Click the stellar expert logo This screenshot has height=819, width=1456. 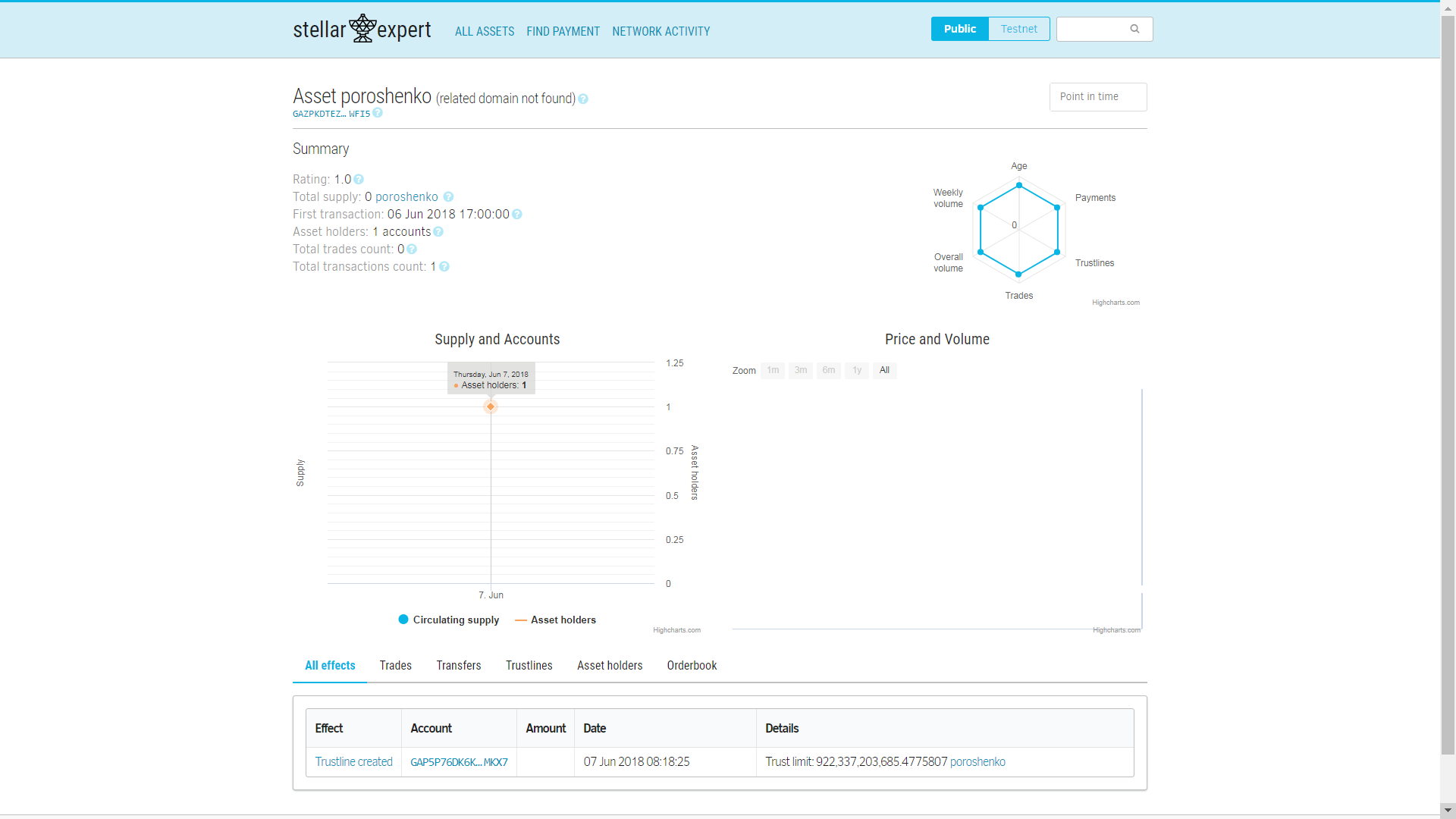(362, 29)
